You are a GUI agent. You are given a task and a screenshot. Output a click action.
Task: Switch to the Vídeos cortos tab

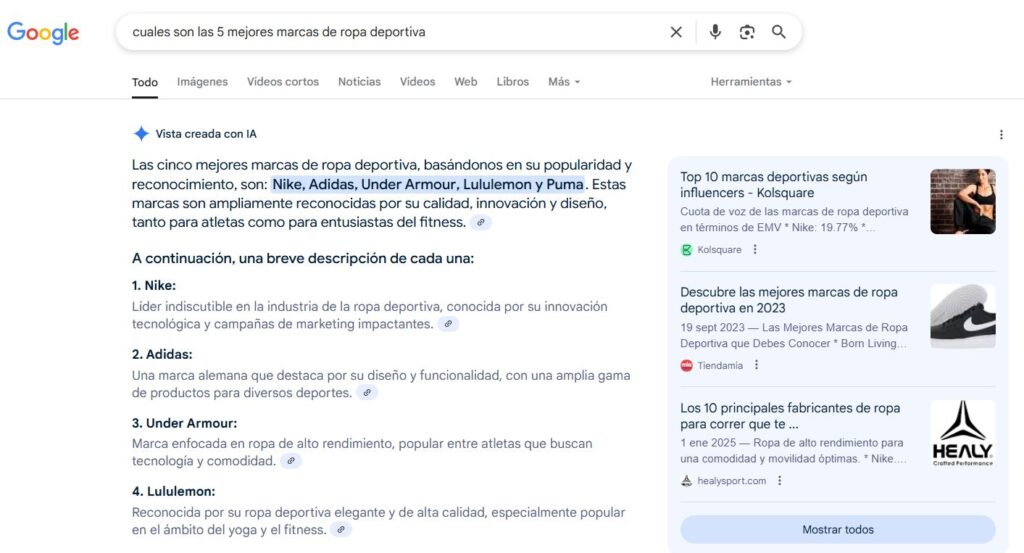pos(283,82)
